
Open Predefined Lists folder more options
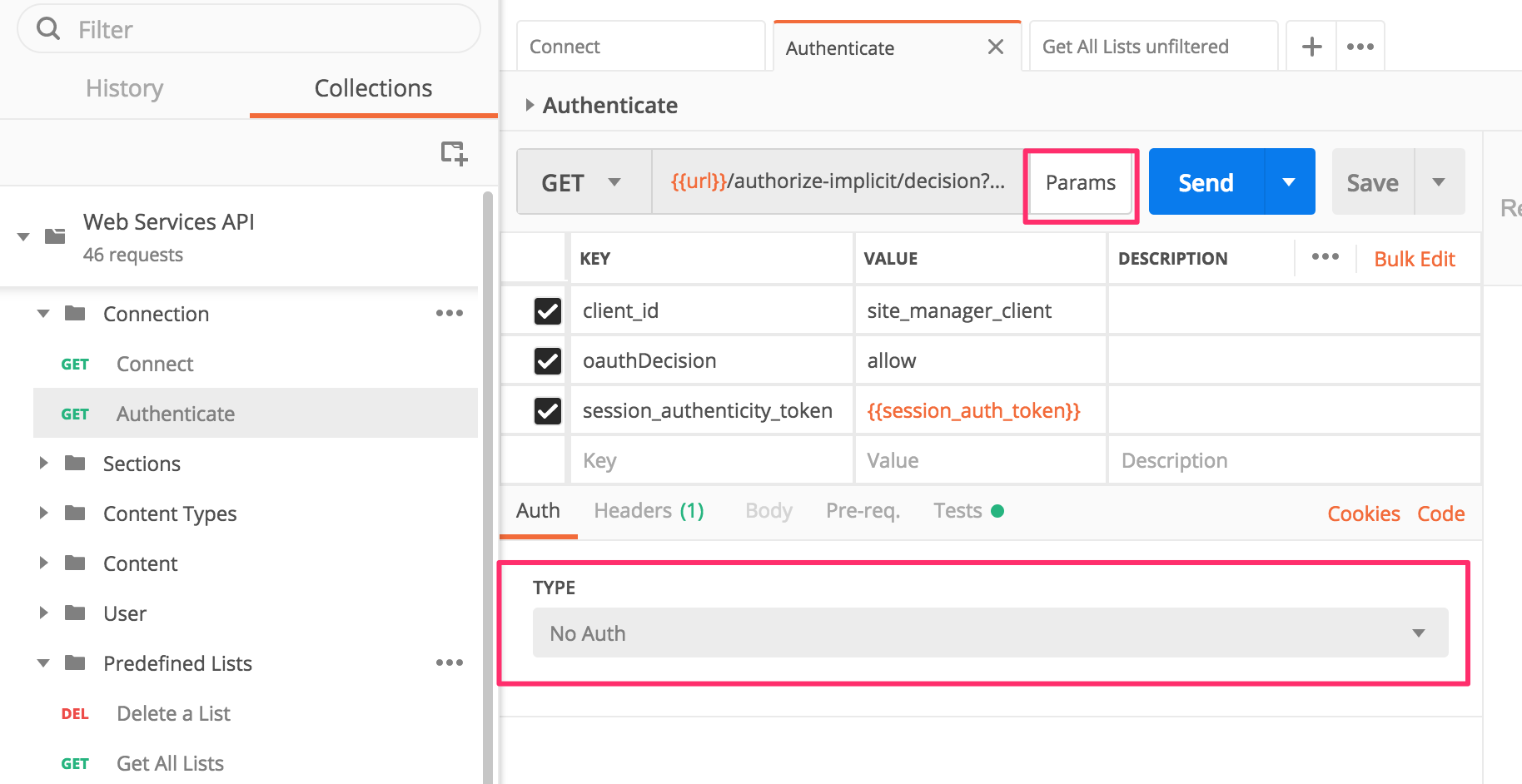click(x=449, y=663)
